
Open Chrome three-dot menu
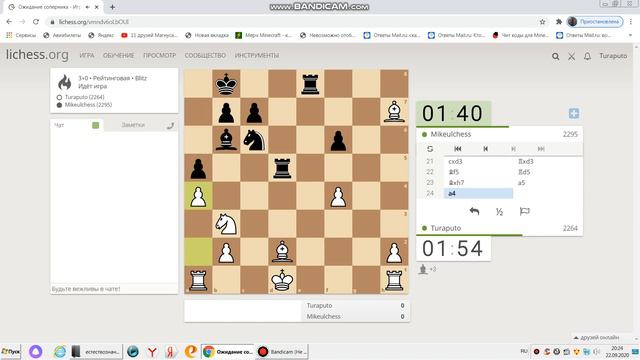point(631,22)
